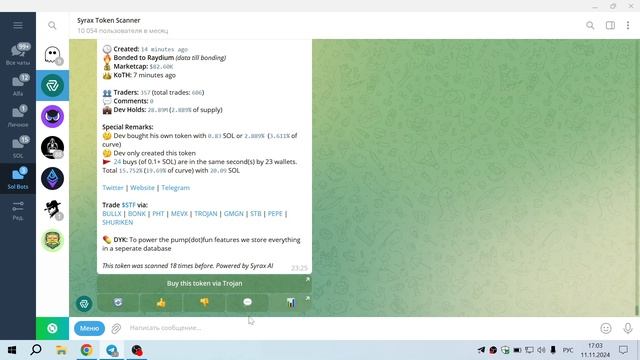Click the volume tray icon

tap(541, 350)
